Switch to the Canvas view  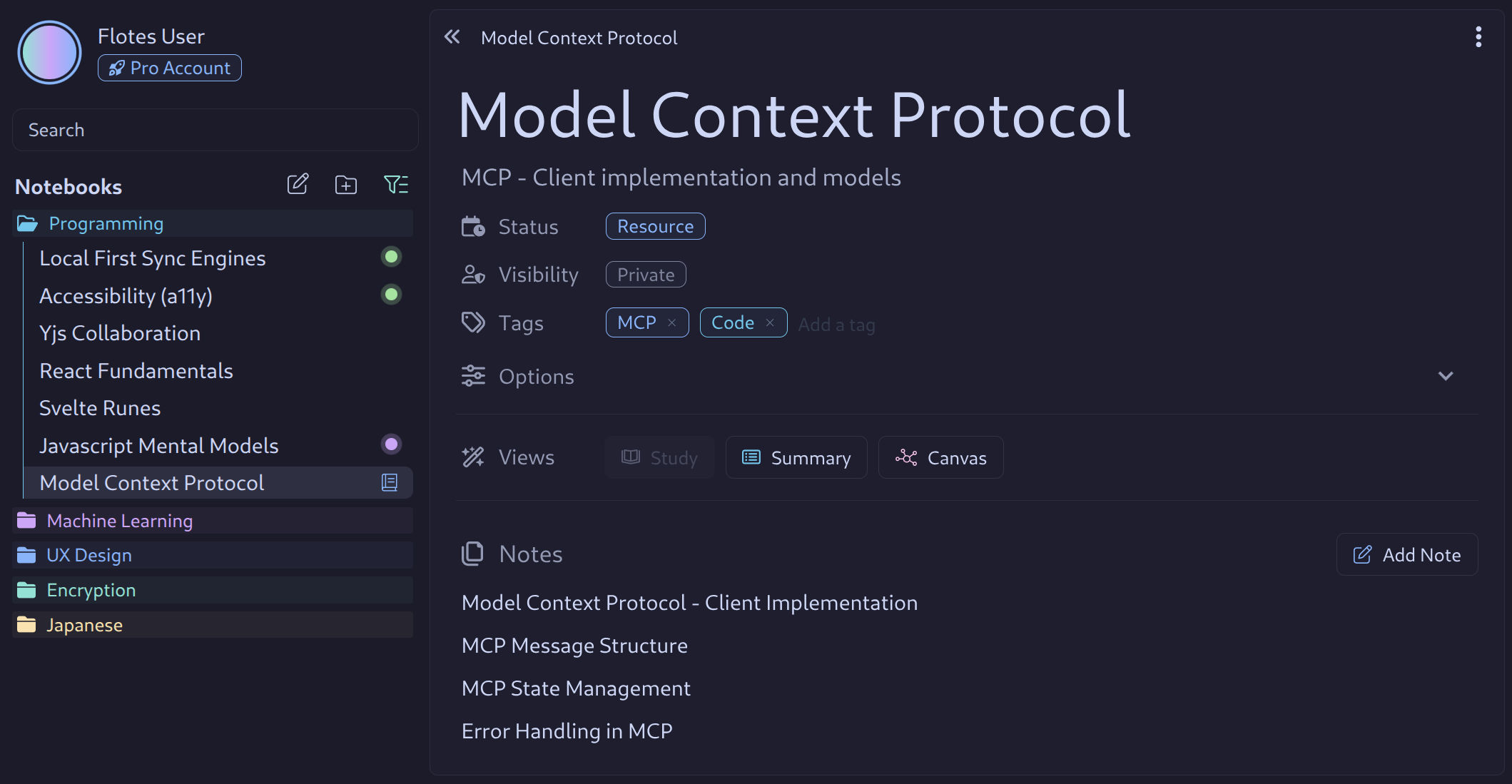coord(940,457)
